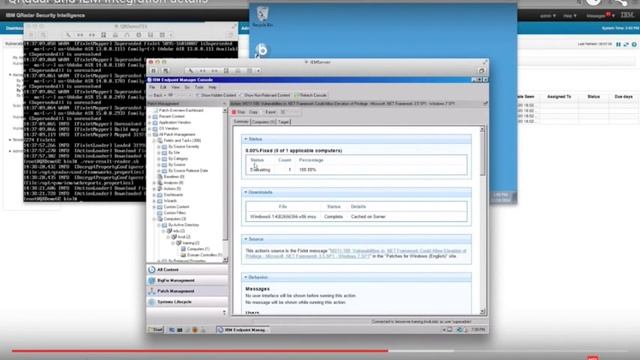The height and width of the screenshot is (360, 640).
Task: Open the QRadar admin dropdown
Action: 547,16
